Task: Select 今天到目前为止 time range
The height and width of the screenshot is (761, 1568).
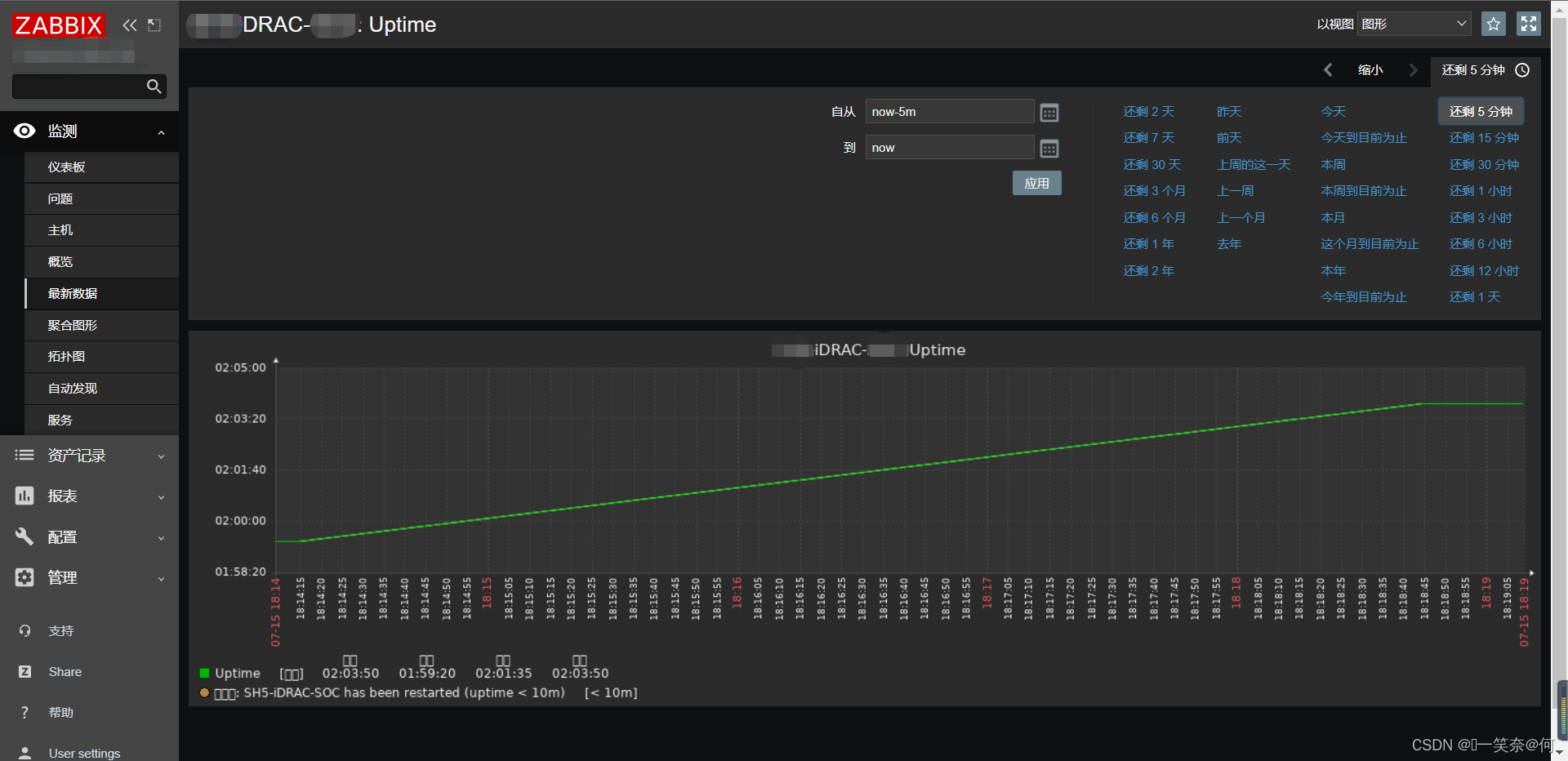Action: point(1364,138)
